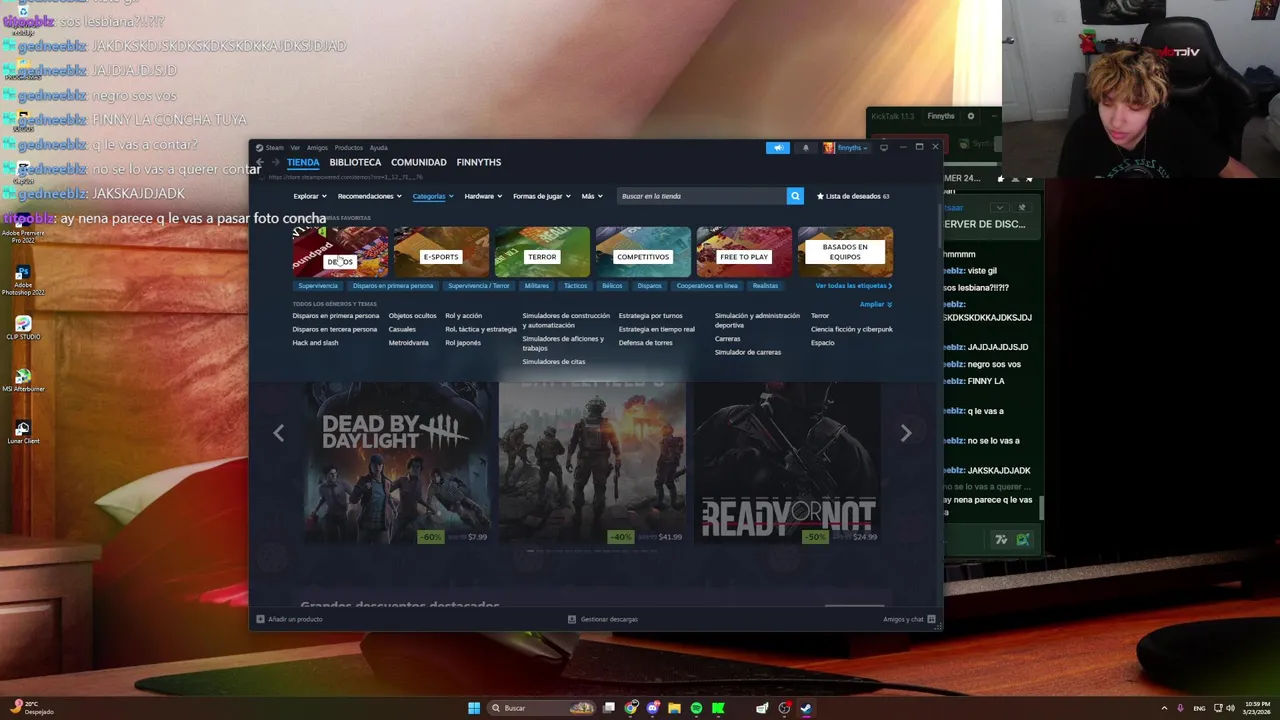The height and width of the screenshot is (720, 1280).
Task: Click the 7TV emote icon in KickTalk
Action: coord(1001,539)
